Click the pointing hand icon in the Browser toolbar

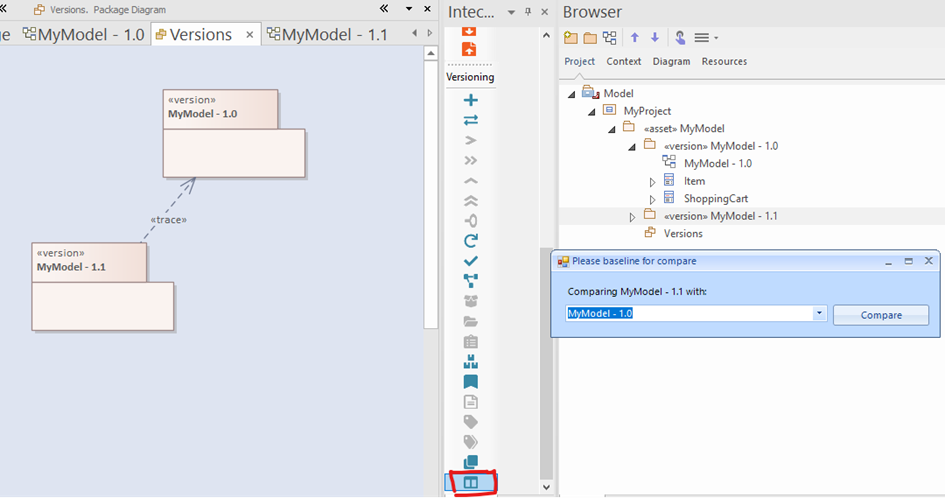(680, 38)
